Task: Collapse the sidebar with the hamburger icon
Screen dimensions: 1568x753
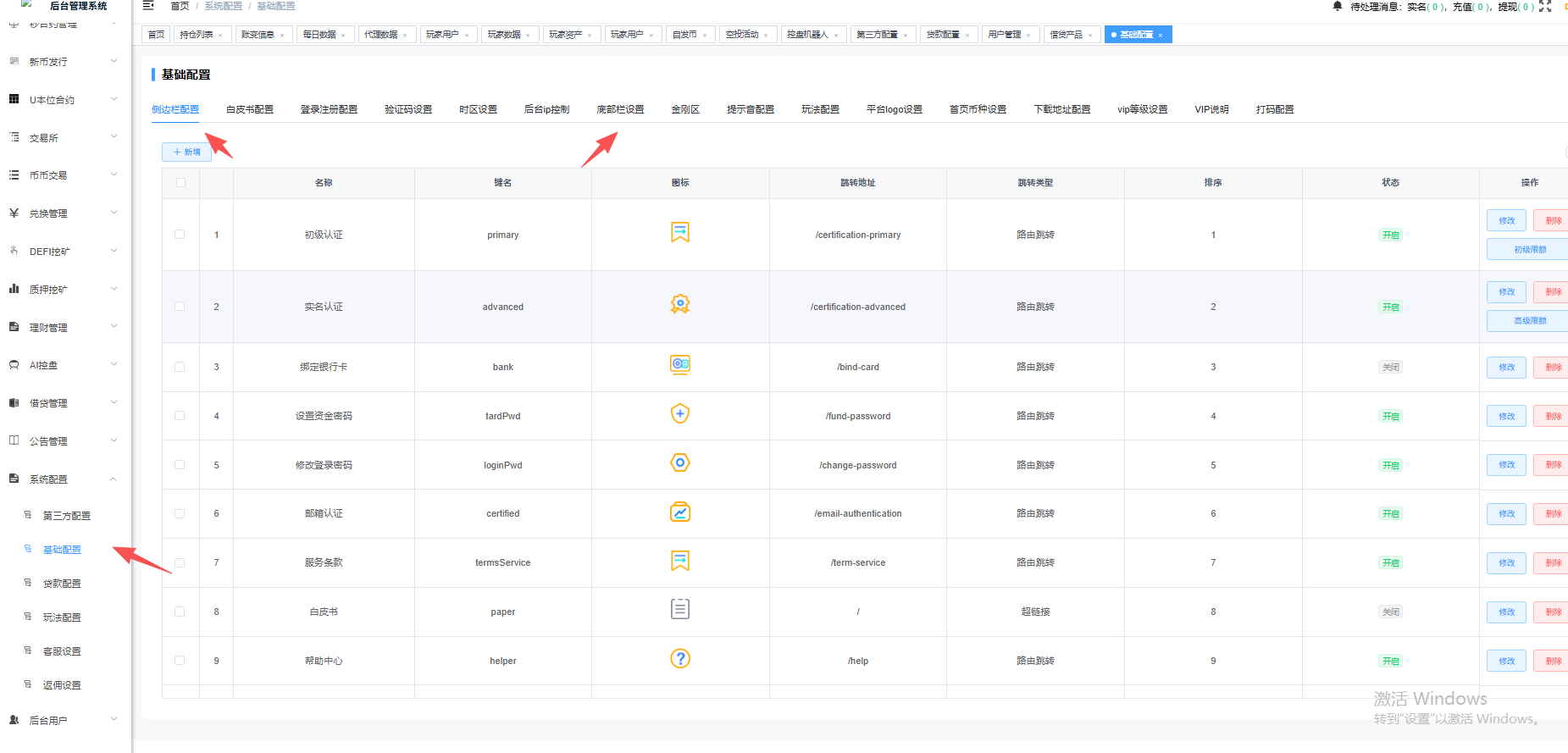Action: (148, 5)
